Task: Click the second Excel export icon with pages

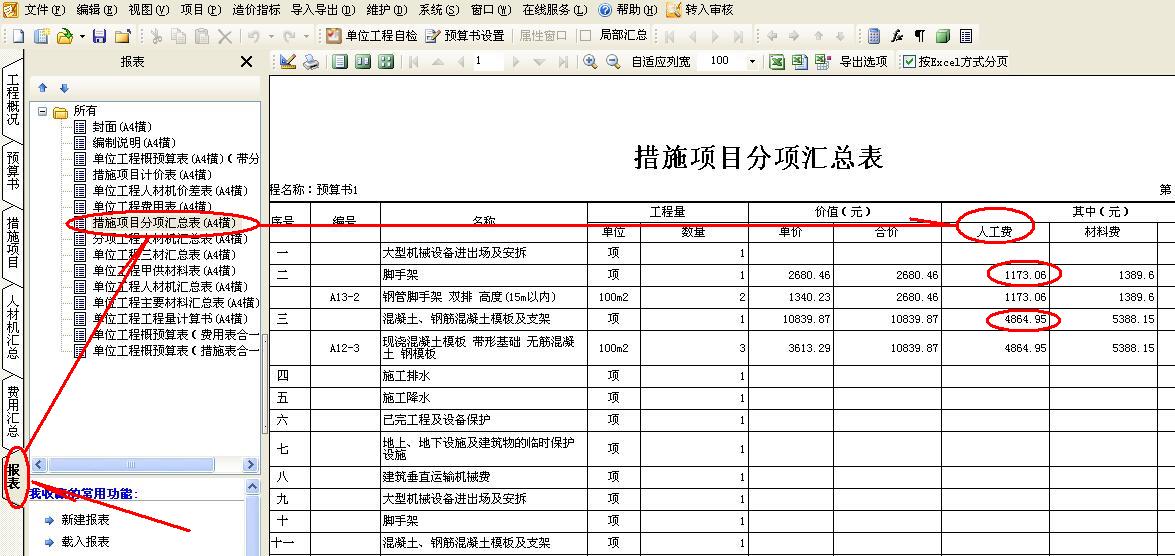Action: (800, 62)
